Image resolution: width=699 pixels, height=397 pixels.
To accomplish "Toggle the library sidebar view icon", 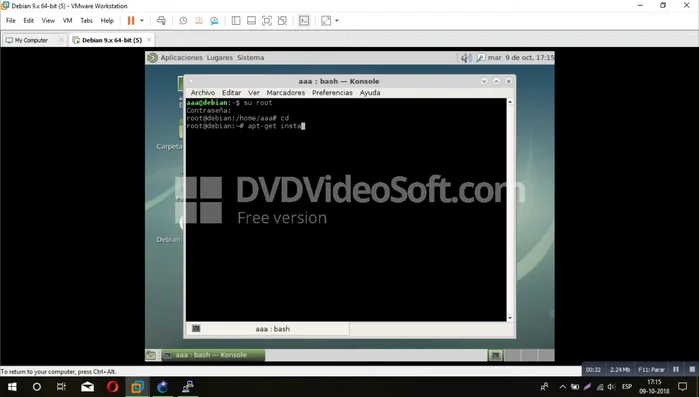I will point(236,20).
